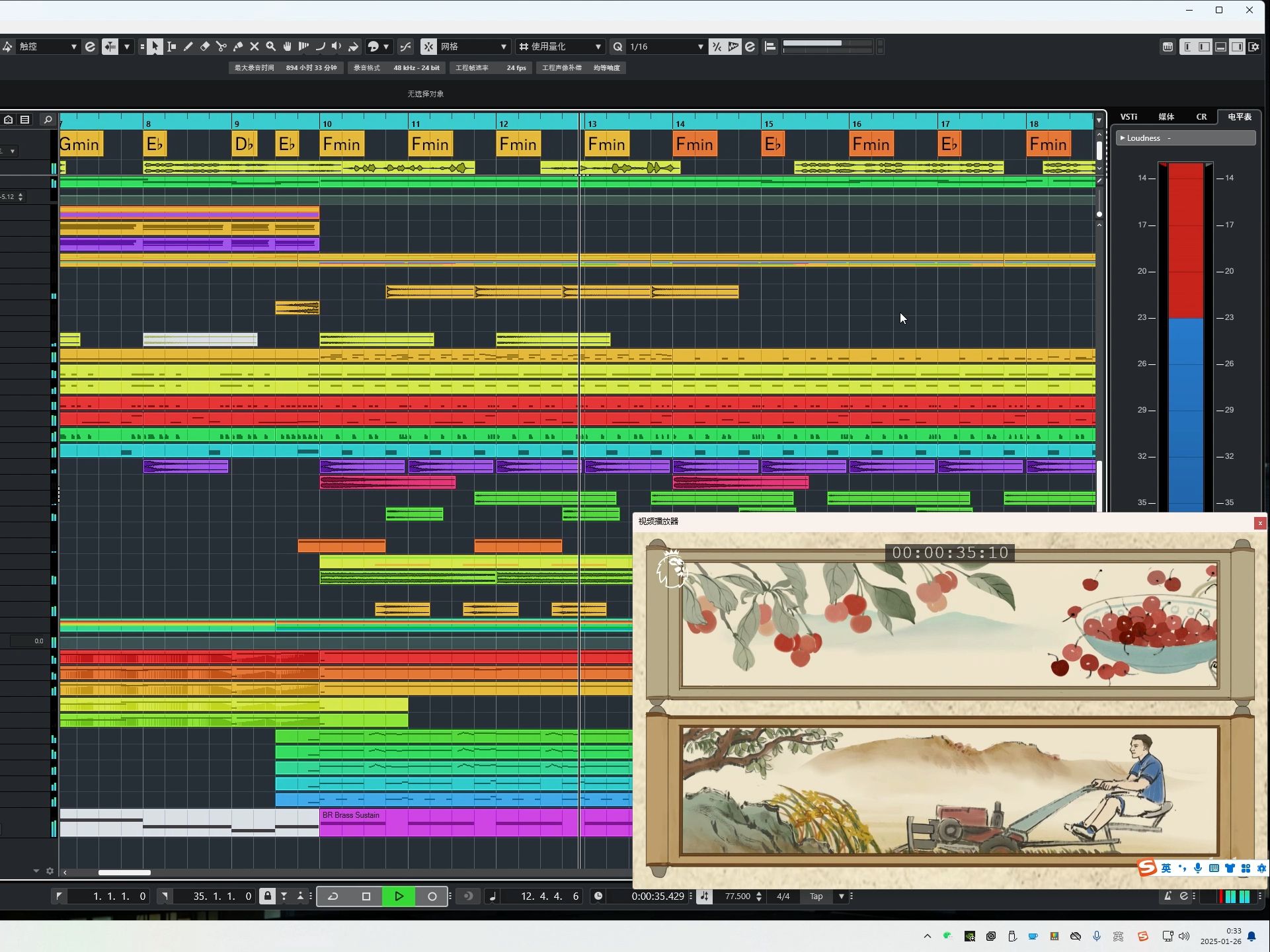Click the automation follows events E icon
The image size is (1270, 952).
[91, 46]
